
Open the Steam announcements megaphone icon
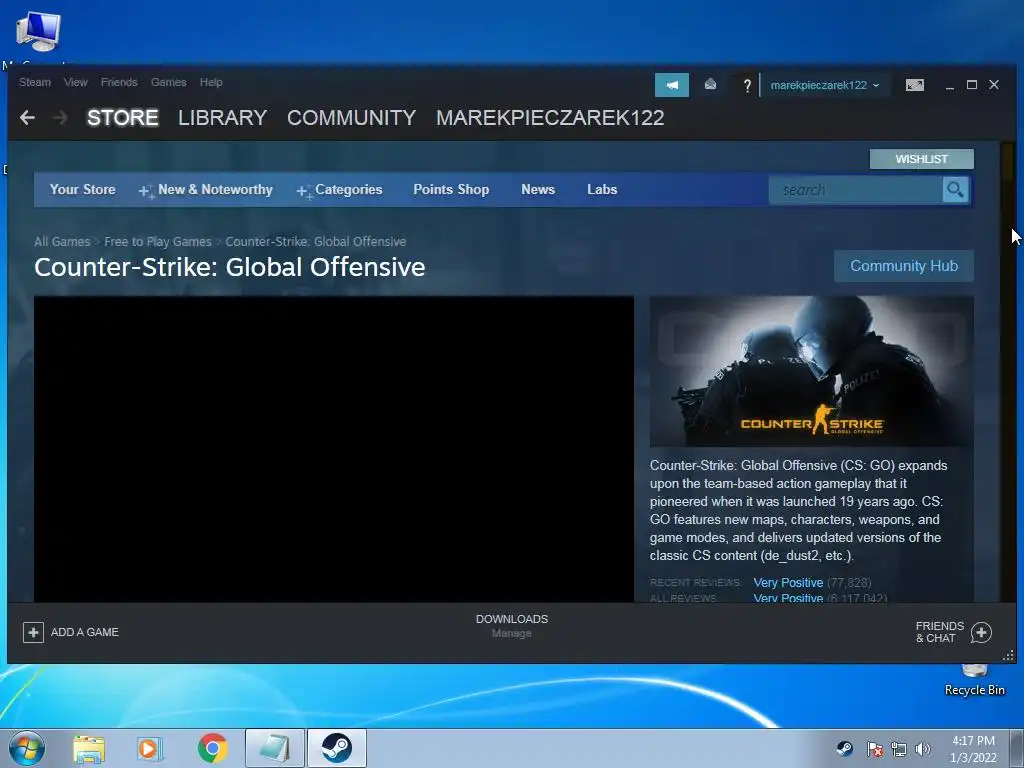click(x=671, y=85)
